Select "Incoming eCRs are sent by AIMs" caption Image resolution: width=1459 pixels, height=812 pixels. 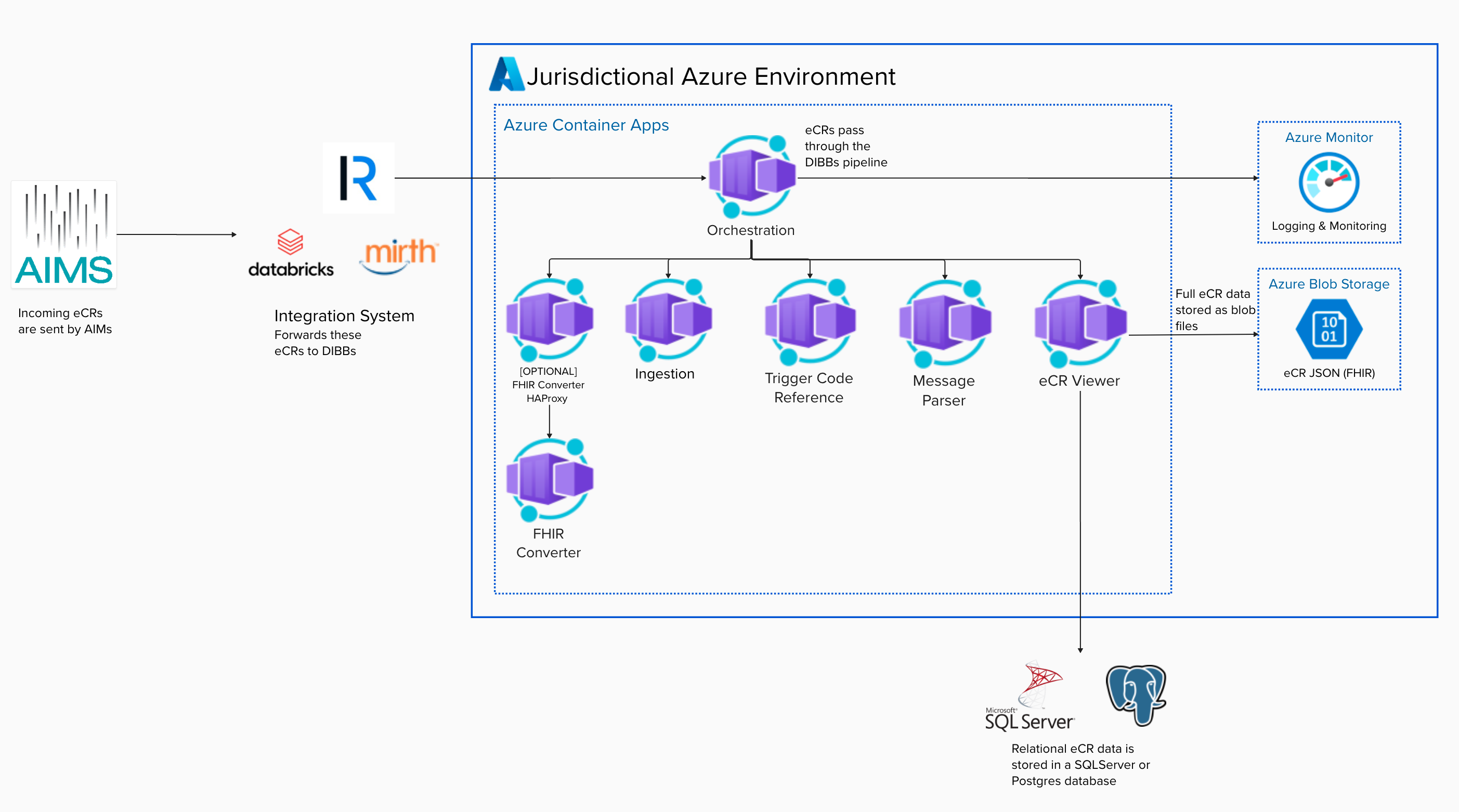click(x=64, y=321)
